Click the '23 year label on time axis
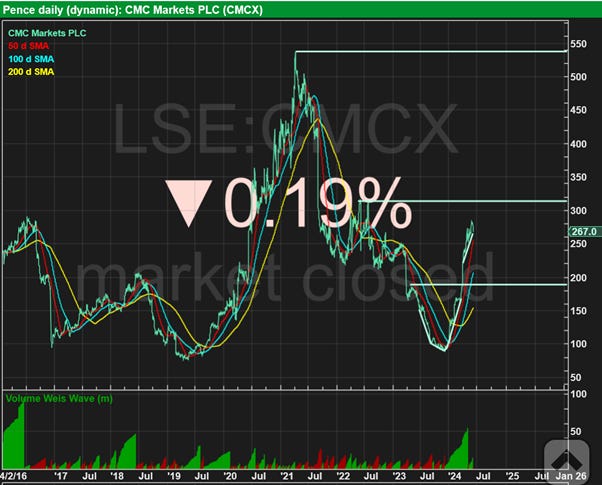 tap(399, 476)
